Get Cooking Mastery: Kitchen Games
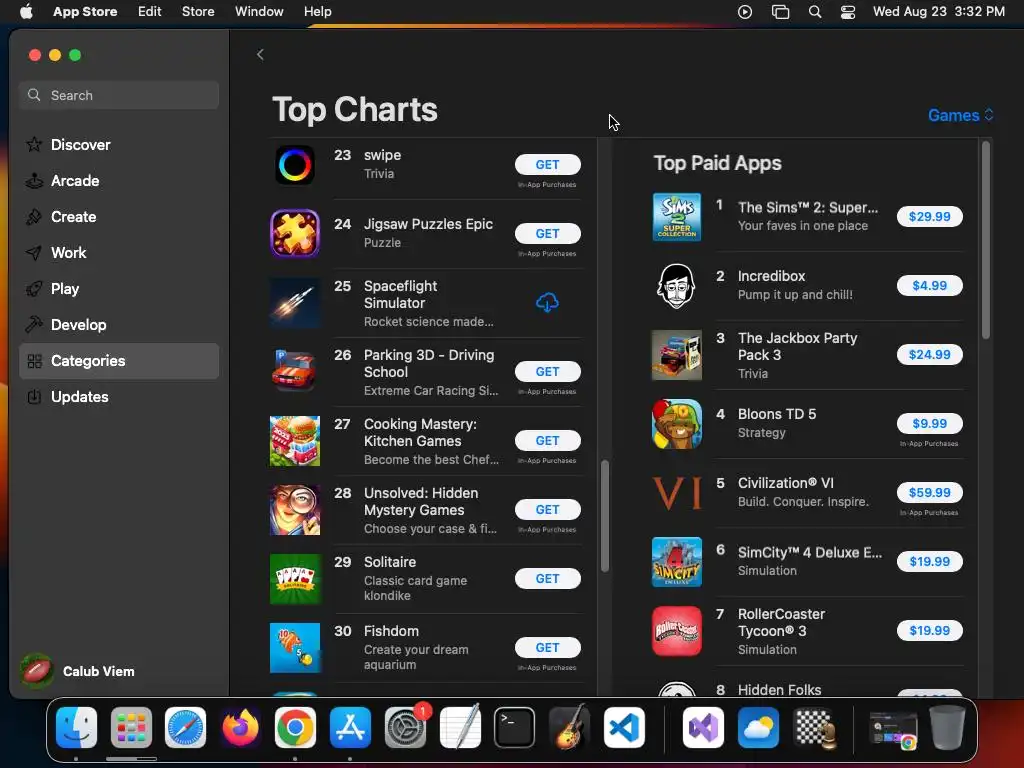The height and width of the screenshot is (768, 1024). (x=547, y=441)
